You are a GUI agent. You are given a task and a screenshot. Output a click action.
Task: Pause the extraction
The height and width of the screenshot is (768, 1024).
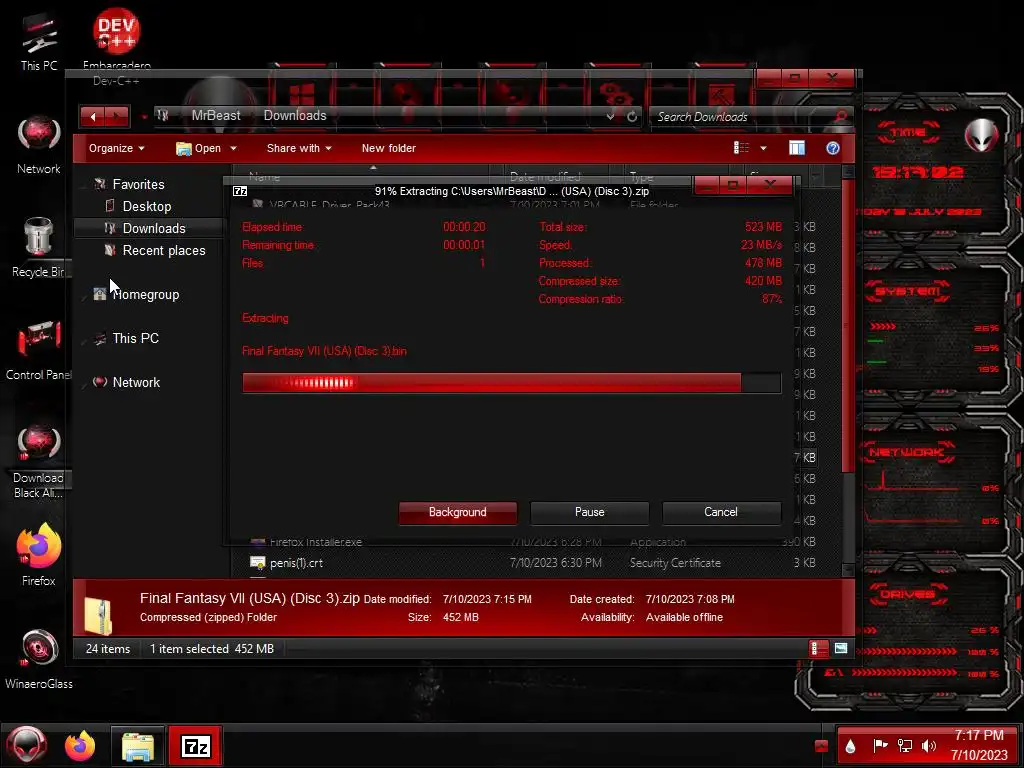(x=589, y=513)
